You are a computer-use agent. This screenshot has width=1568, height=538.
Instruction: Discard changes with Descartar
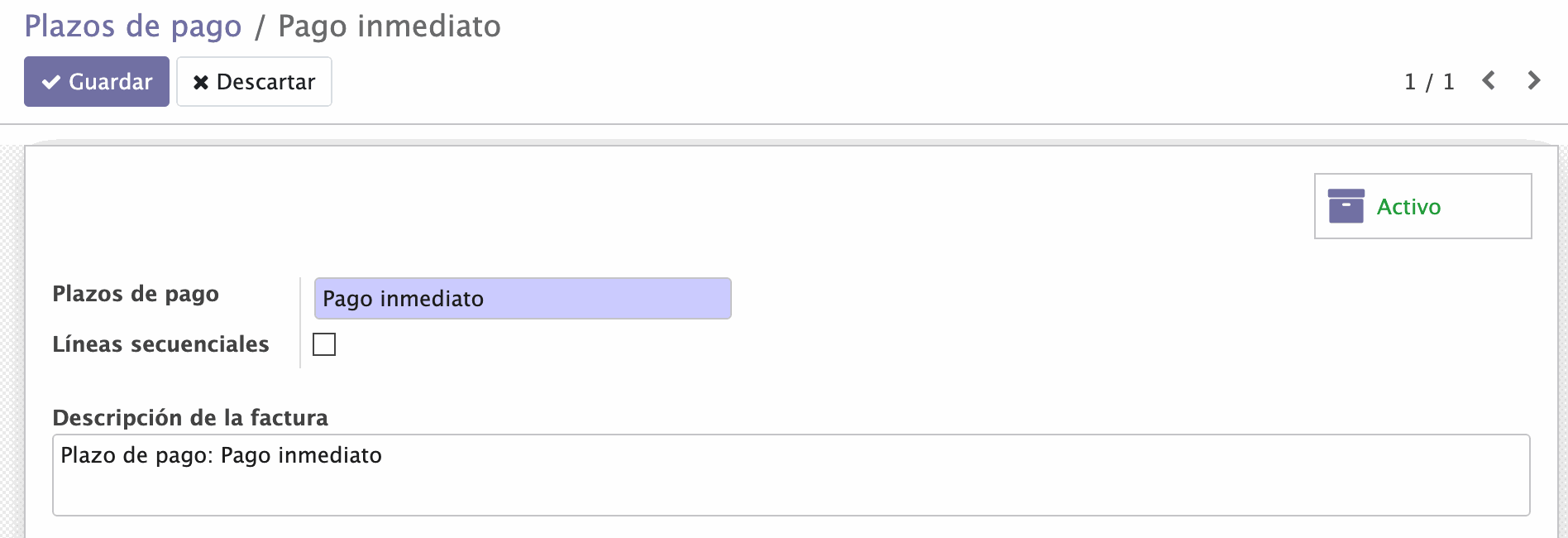pos(254,81)
